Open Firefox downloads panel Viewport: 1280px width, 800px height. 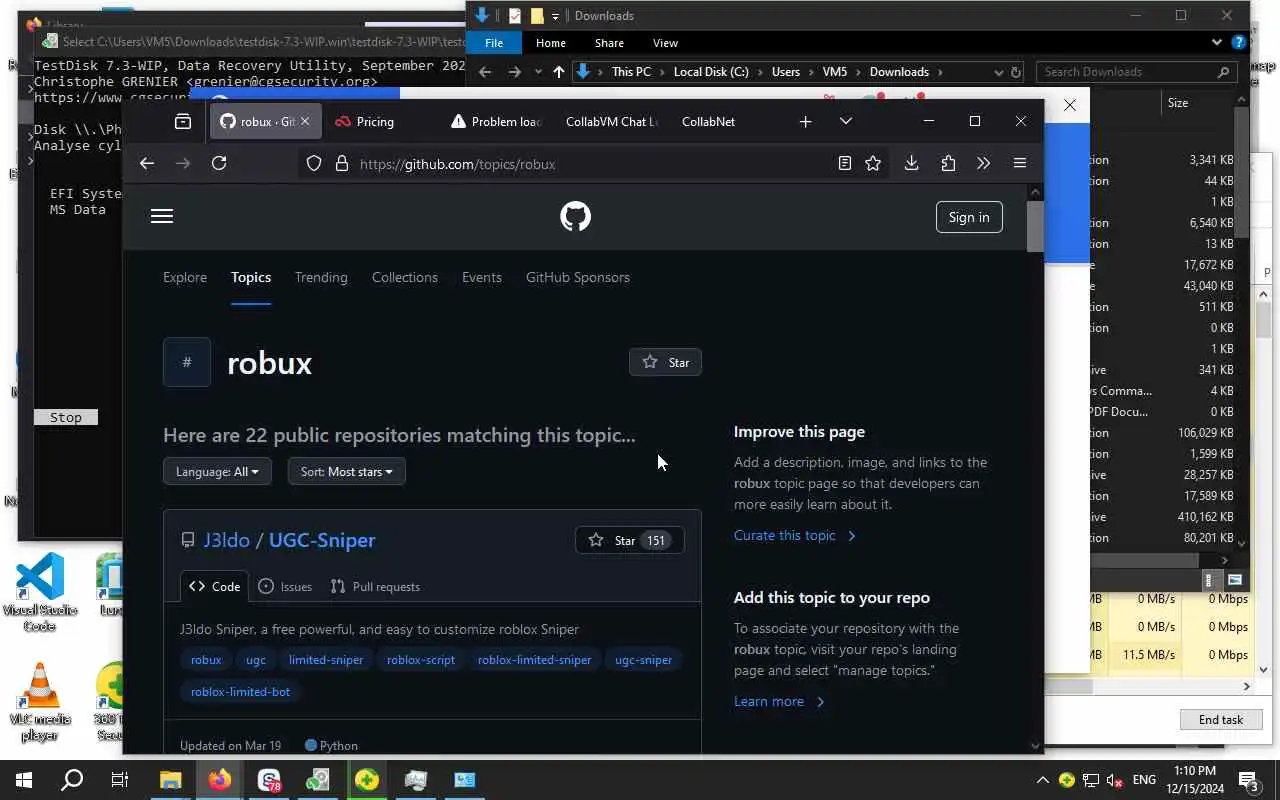click(911, 163)
